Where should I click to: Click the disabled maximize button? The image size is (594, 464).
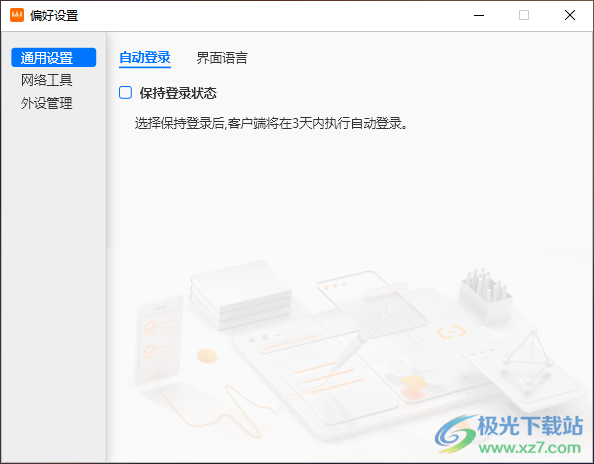[524, 16]
